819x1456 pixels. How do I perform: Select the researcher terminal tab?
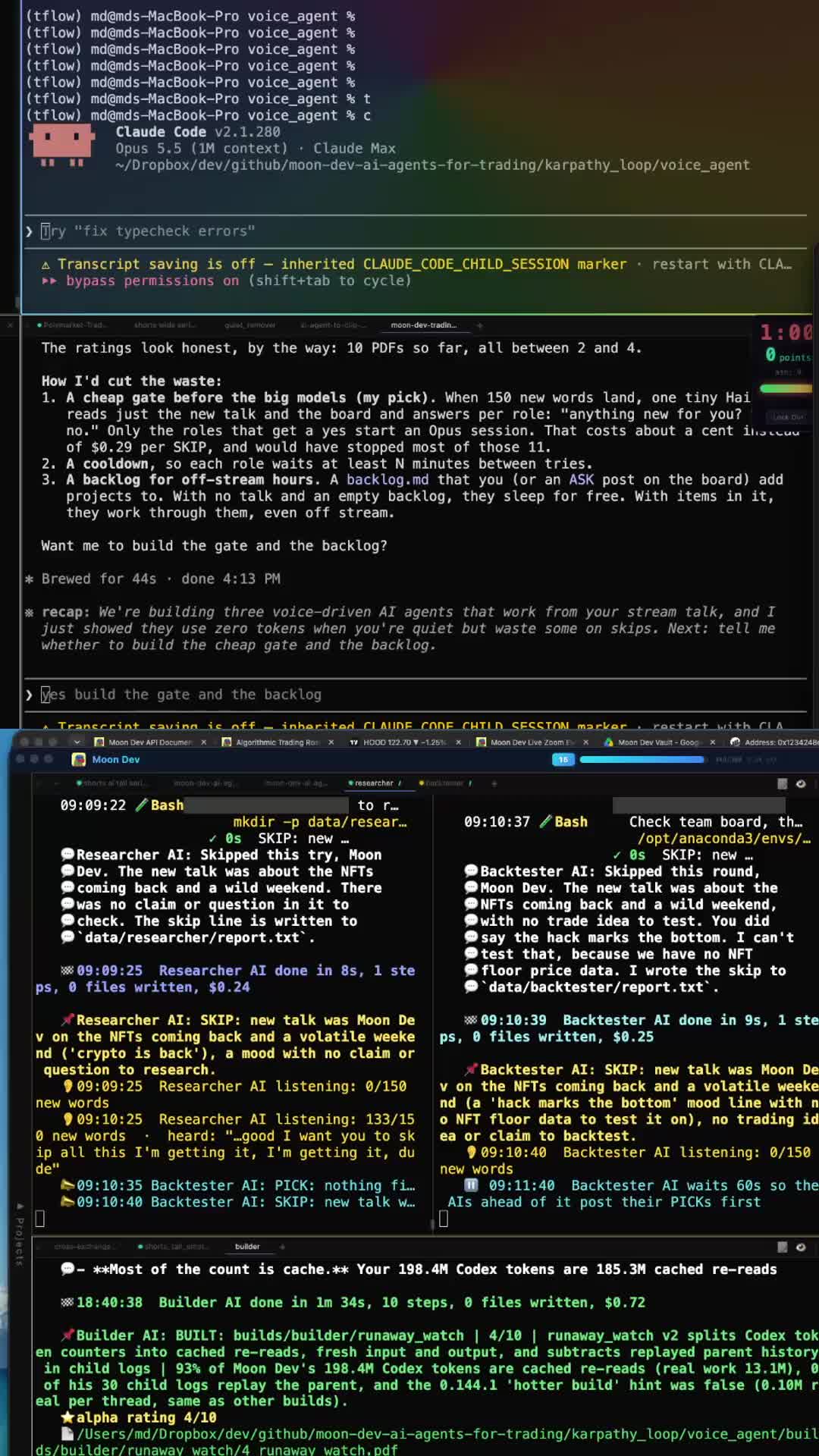click(x=374, y=783)
